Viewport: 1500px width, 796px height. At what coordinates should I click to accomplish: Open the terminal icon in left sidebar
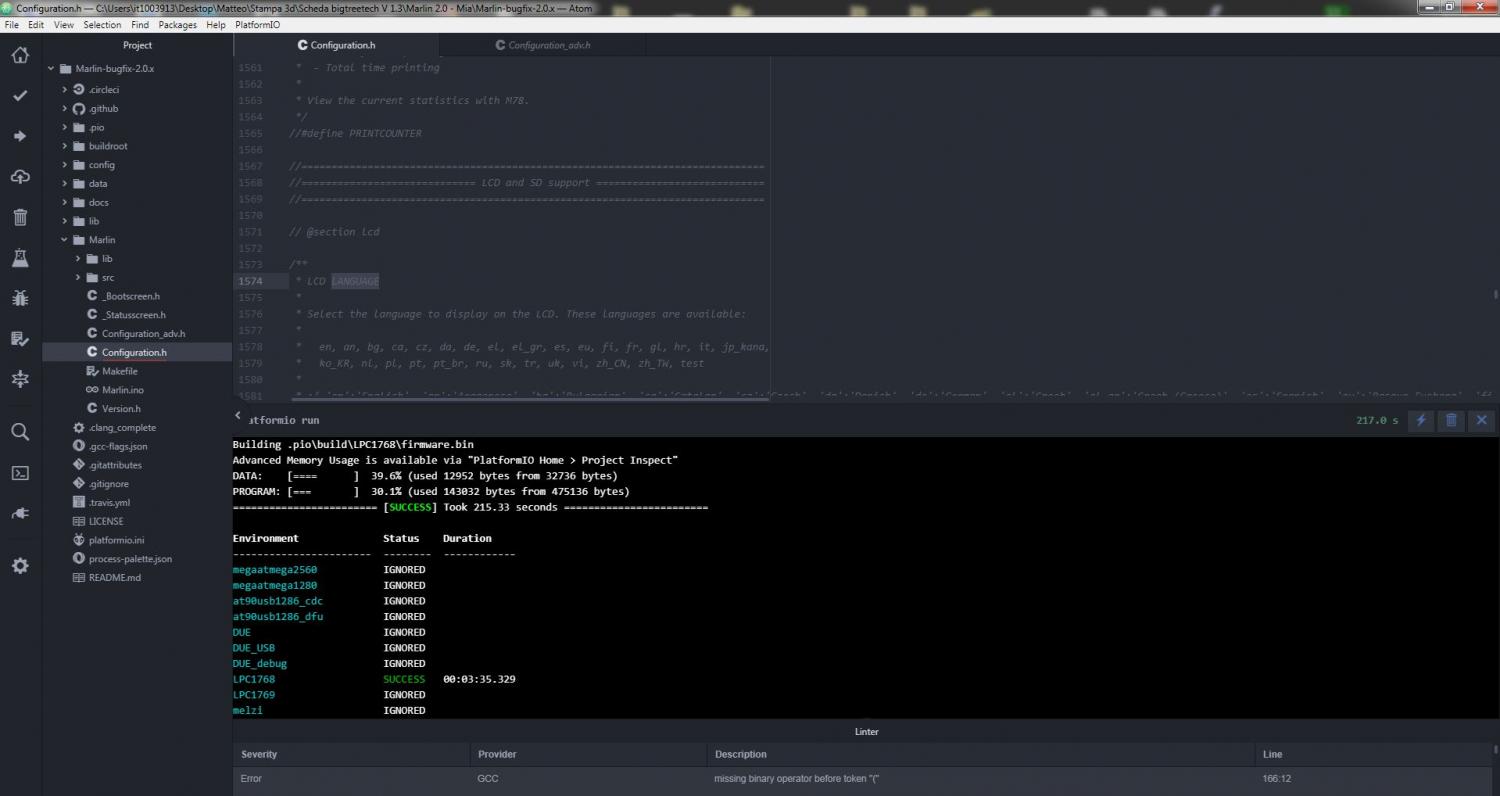tap(20, 473)
